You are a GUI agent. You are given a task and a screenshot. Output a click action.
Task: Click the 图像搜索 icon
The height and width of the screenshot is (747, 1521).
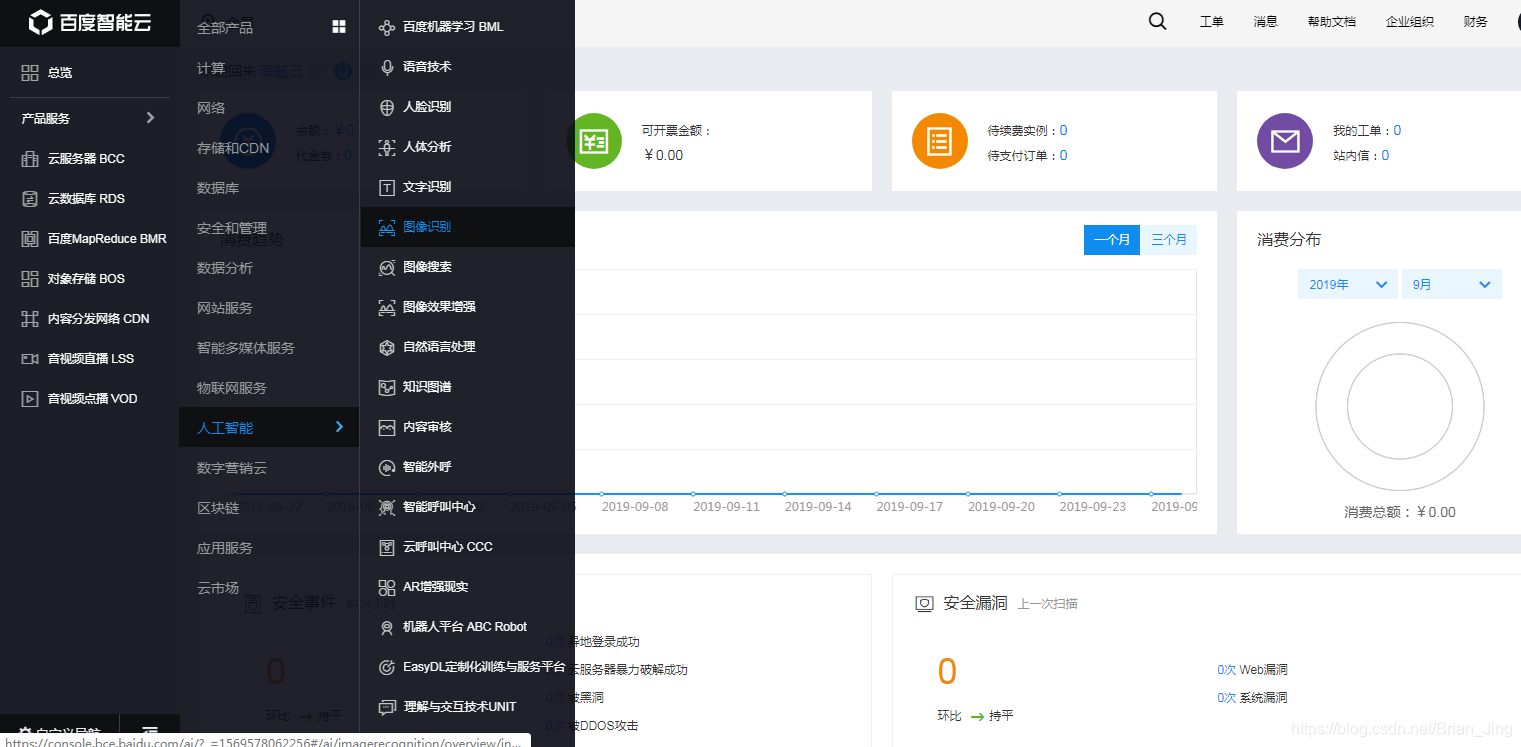[387, 267]
